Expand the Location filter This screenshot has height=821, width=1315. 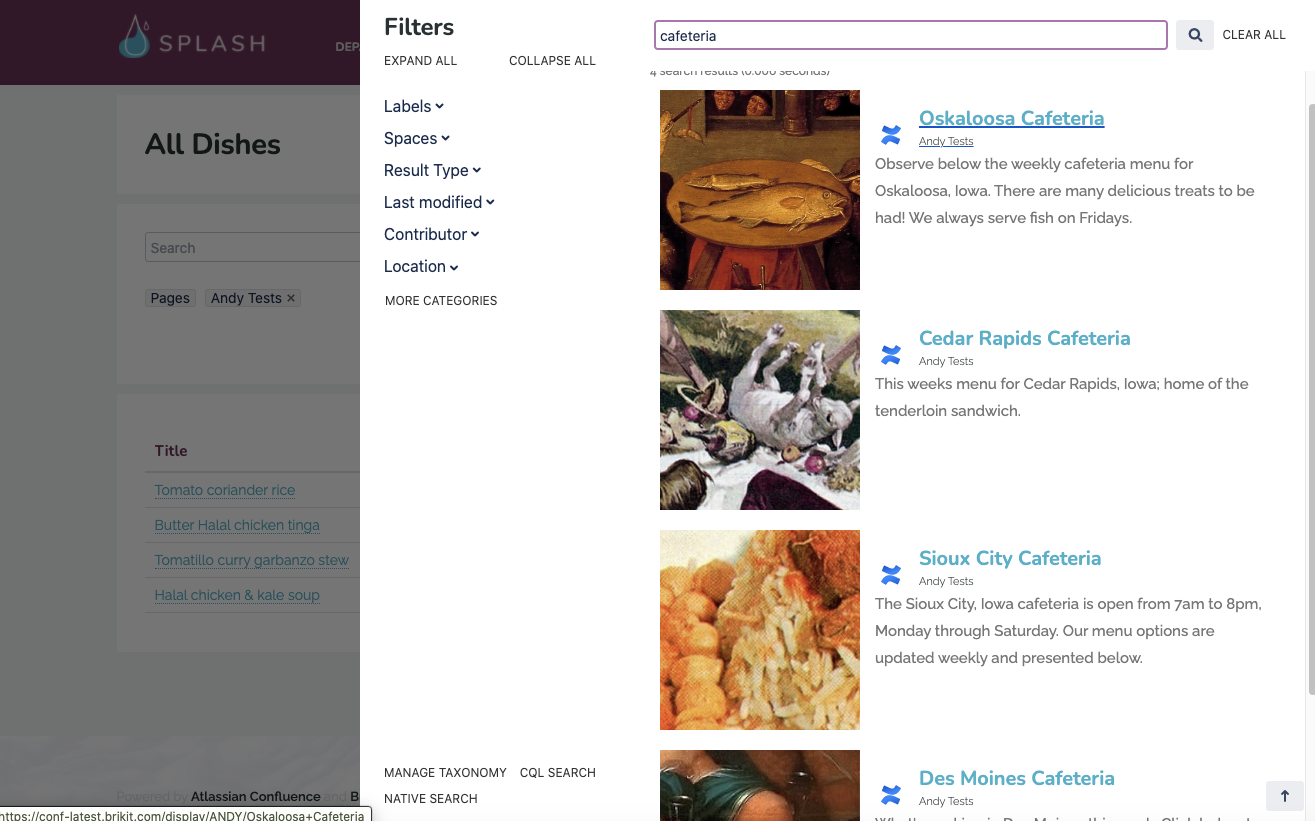421,266
